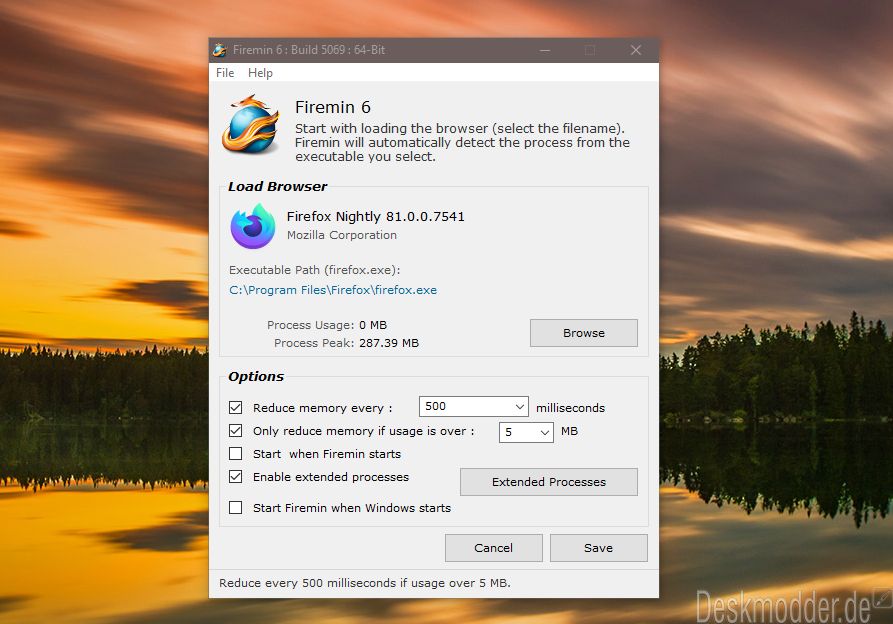The image size is (893, 624).
Task: Minimize the Firemin window
Action: [545, 50]
